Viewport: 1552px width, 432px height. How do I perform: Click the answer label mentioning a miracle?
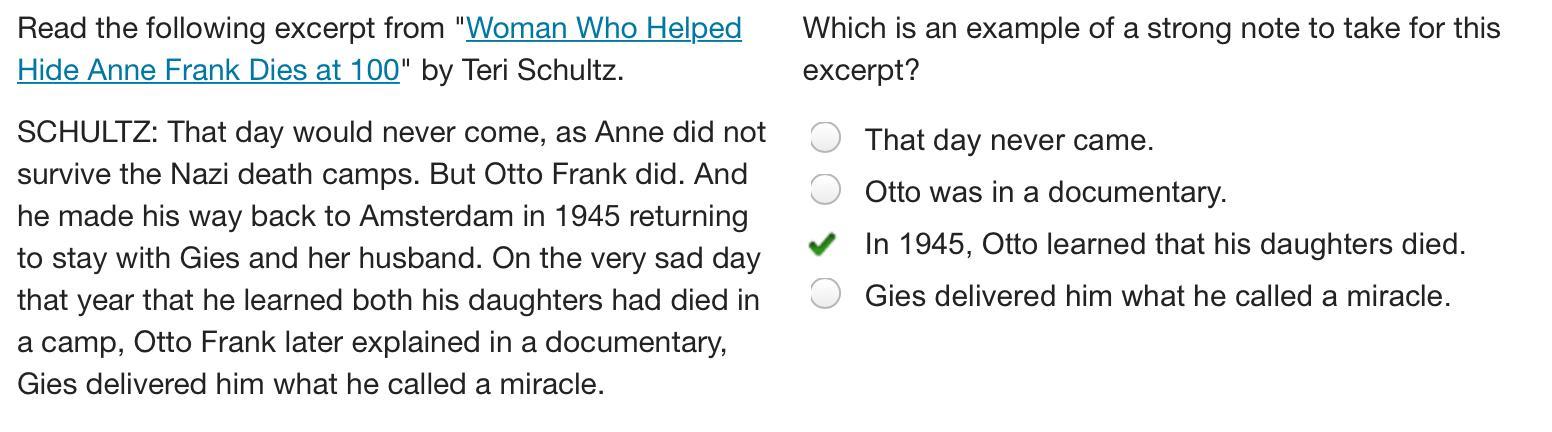click(1156, 296)
